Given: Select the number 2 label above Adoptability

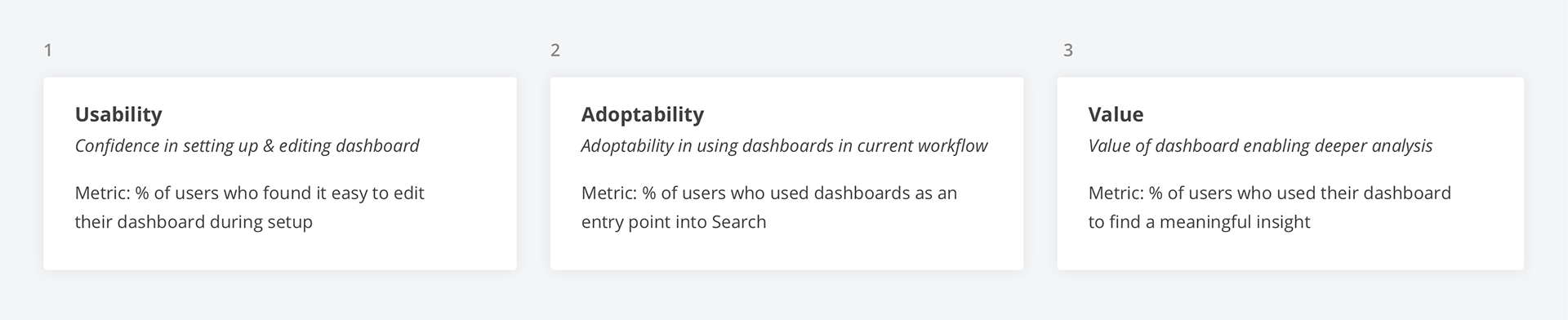Looking at the screenshot, I should (555, 51).
